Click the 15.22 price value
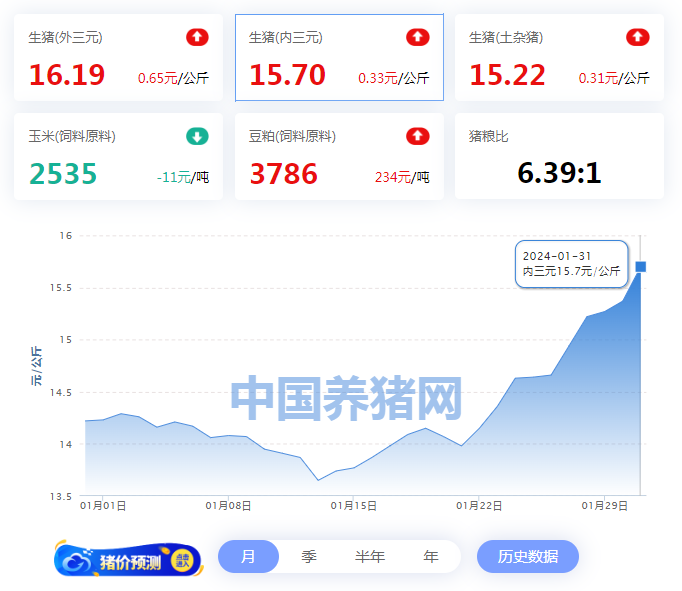 508,75
